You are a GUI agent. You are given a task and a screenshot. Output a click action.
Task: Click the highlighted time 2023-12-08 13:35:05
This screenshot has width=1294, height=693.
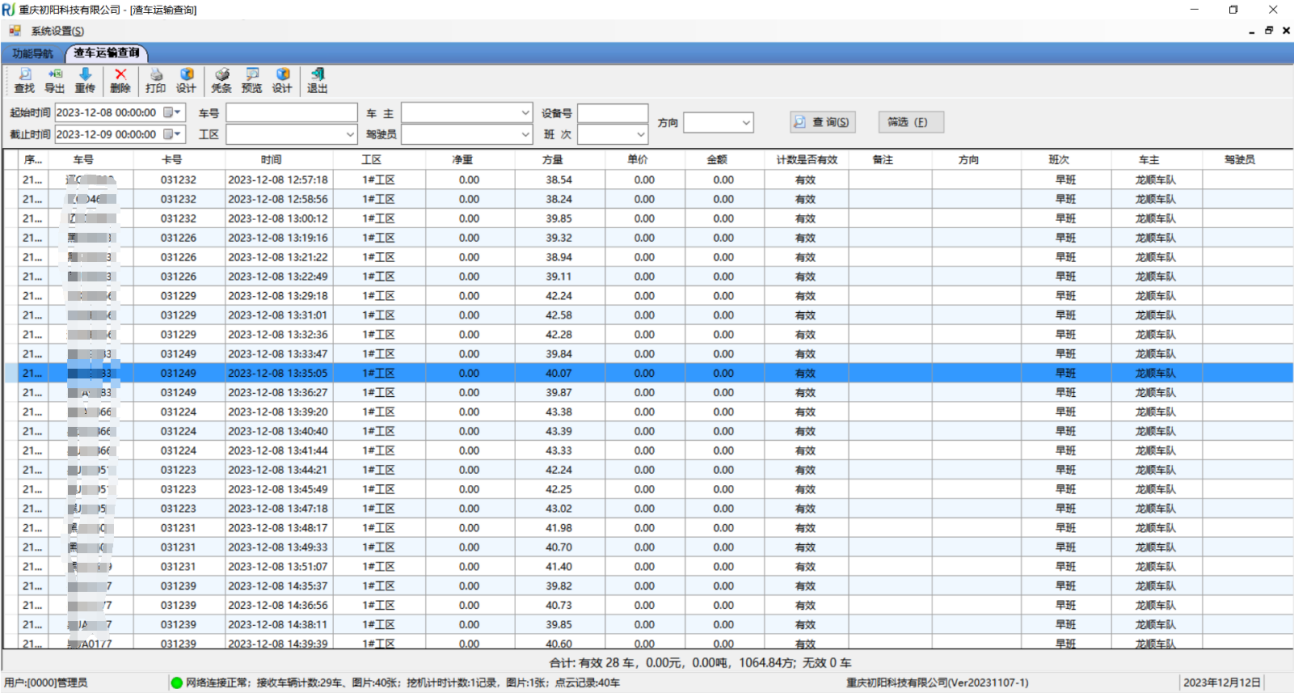278,373
